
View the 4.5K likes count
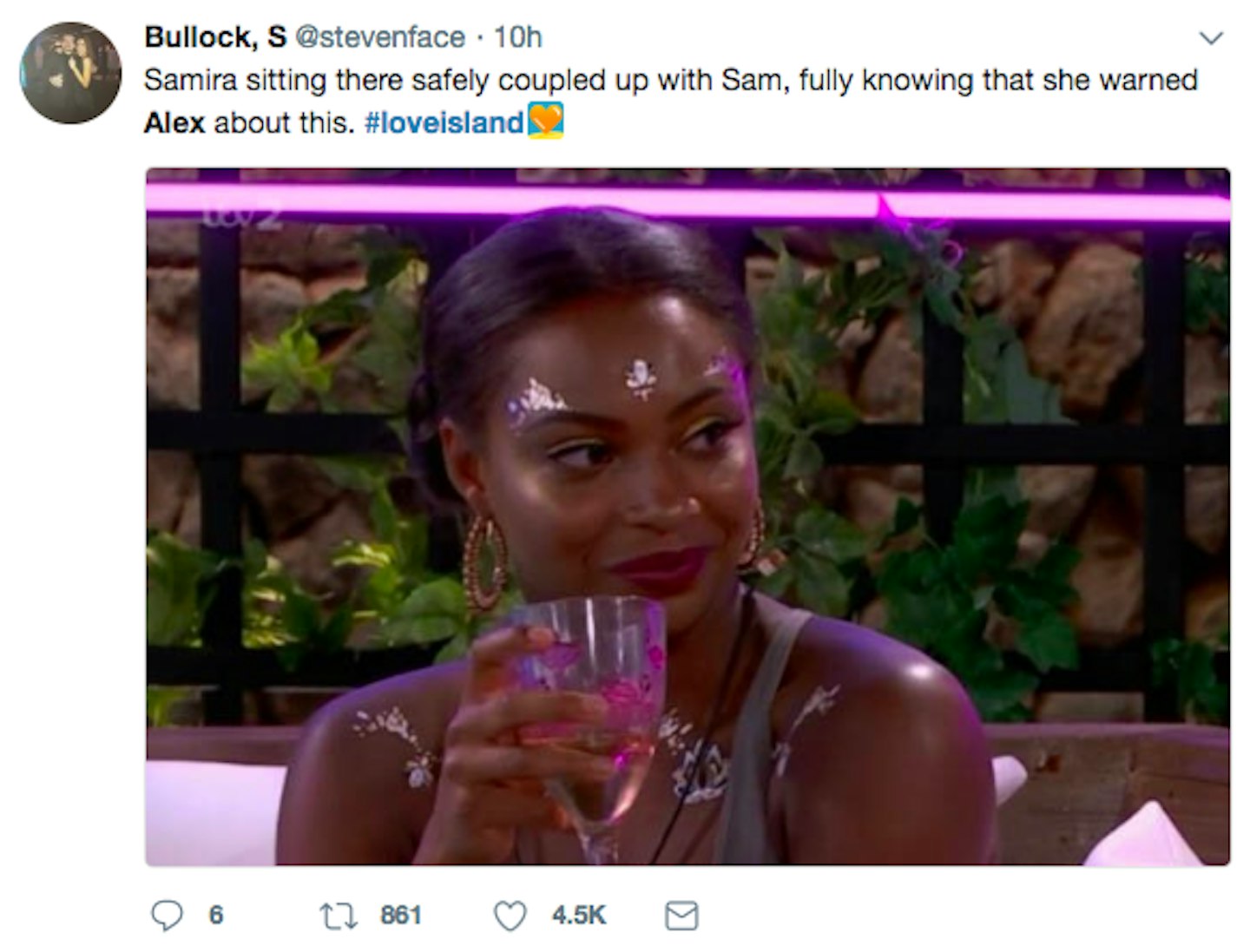click(x=578, y=916)
